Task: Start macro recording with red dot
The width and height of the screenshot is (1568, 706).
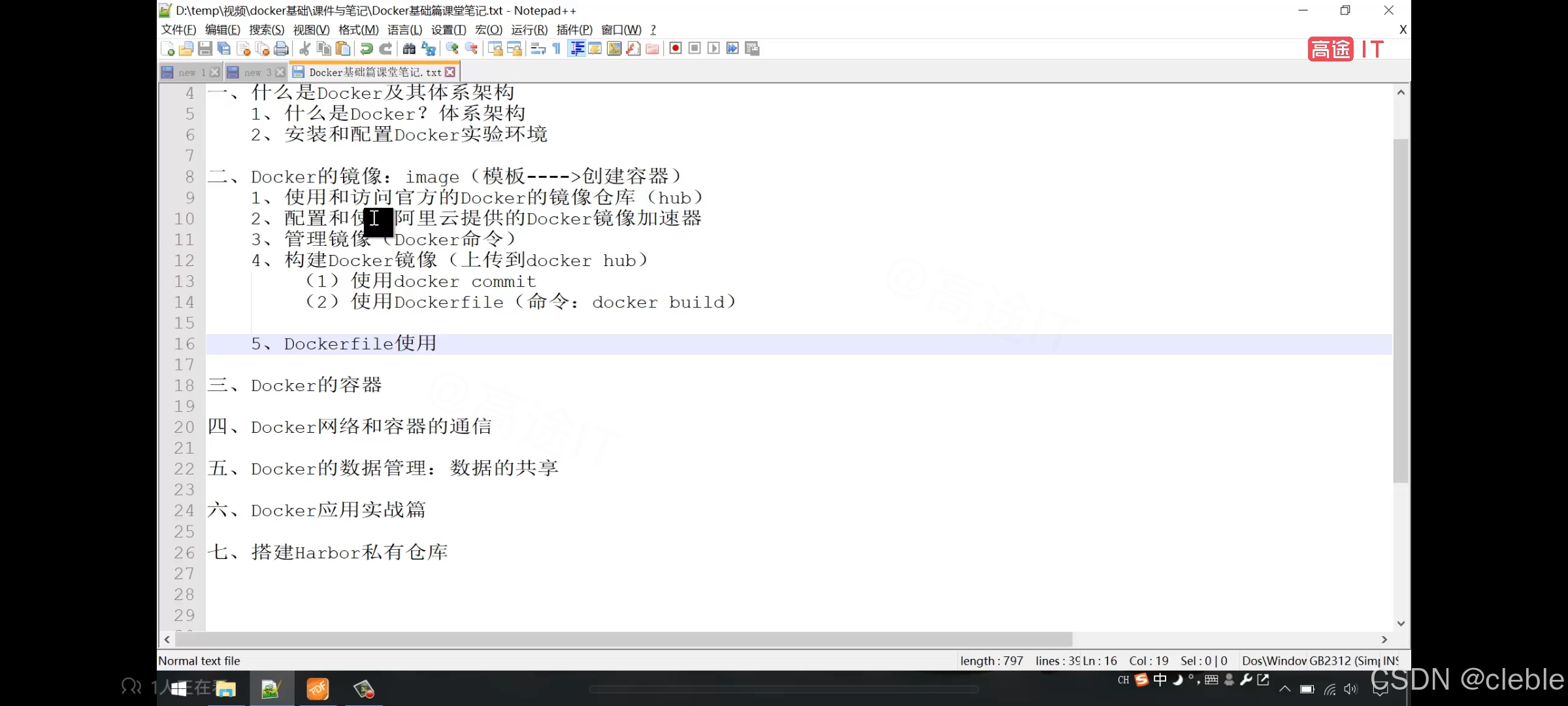Action: 676,48
